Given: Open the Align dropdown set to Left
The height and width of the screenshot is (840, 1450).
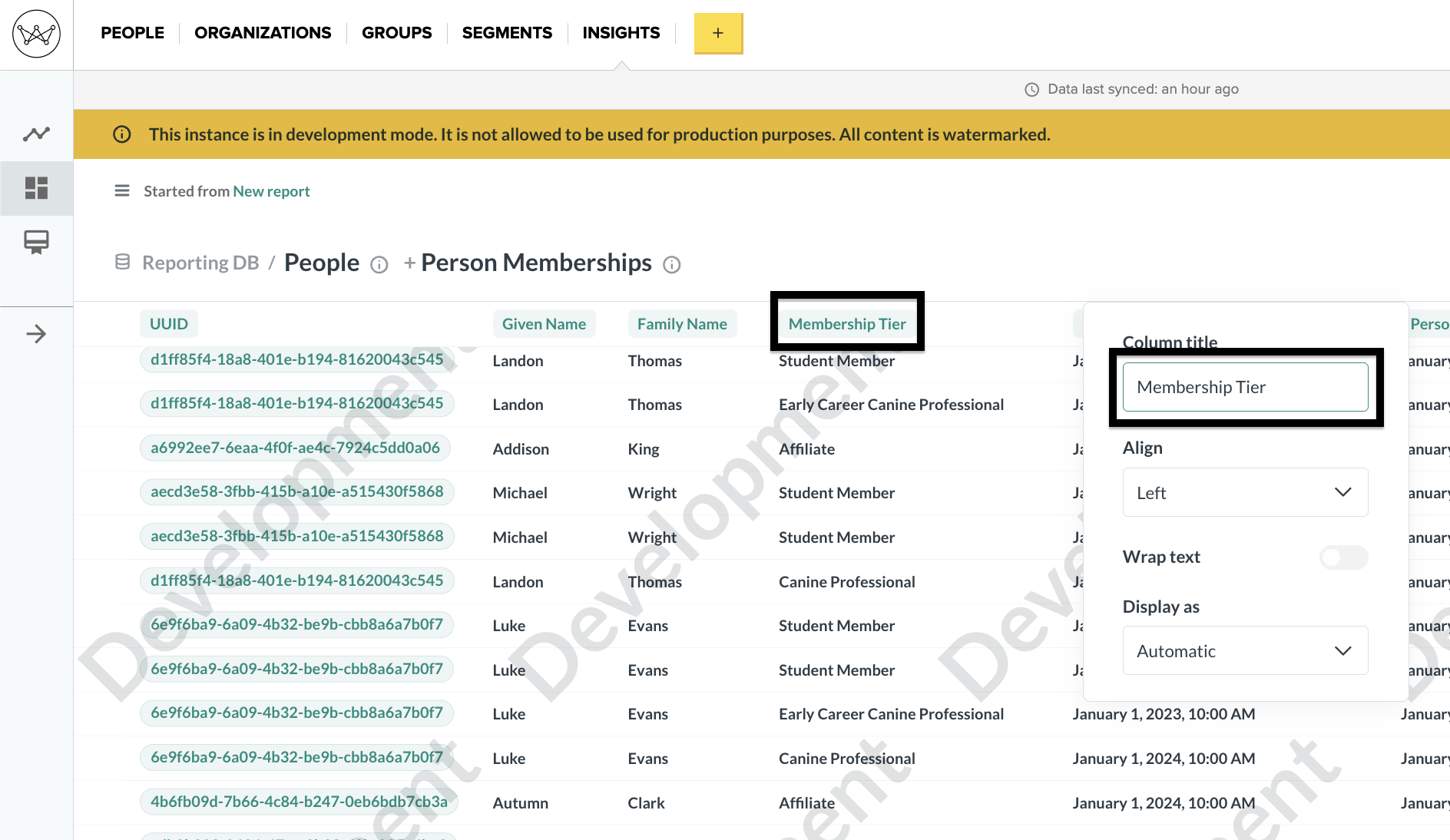Looking at the screenshot, I should tap(1245, 492).
